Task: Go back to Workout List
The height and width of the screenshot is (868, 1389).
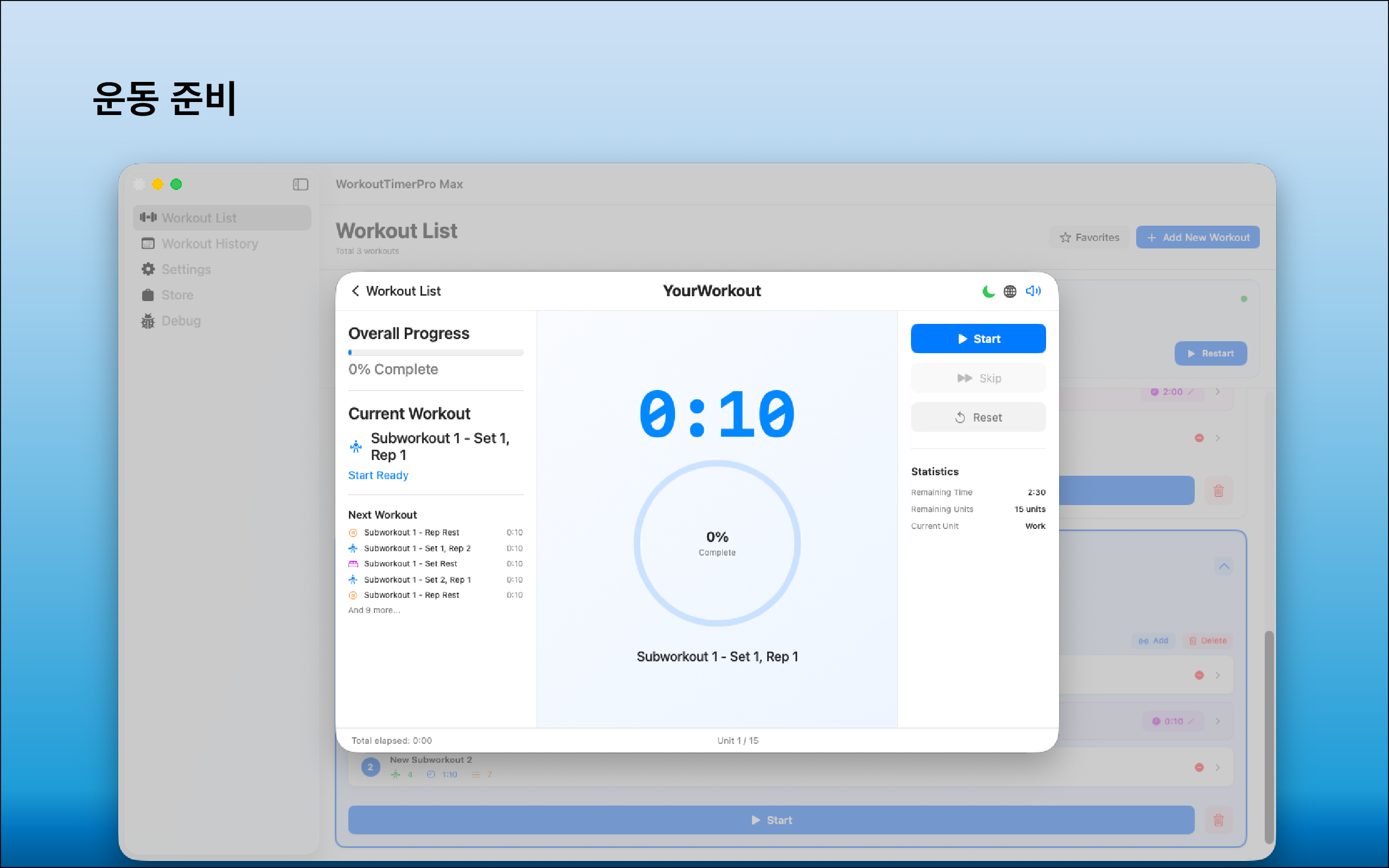Action: point(396,291)
